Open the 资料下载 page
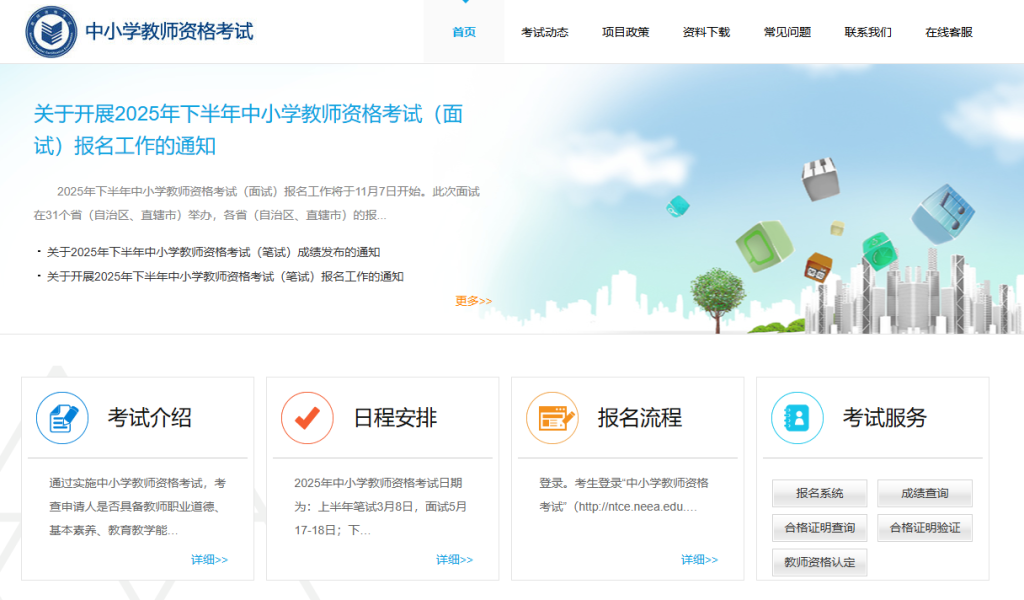Viewport: 1024px width, 600px height. (705, 31)
